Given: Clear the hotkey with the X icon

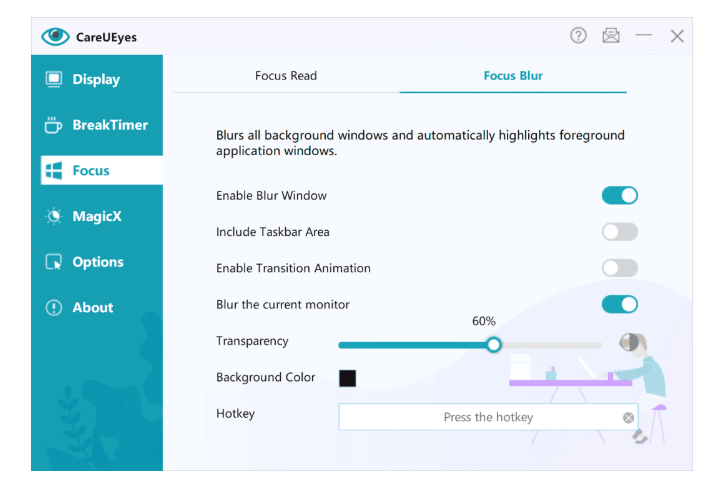Looking at the screenshot, I should [x=628, y=418].
